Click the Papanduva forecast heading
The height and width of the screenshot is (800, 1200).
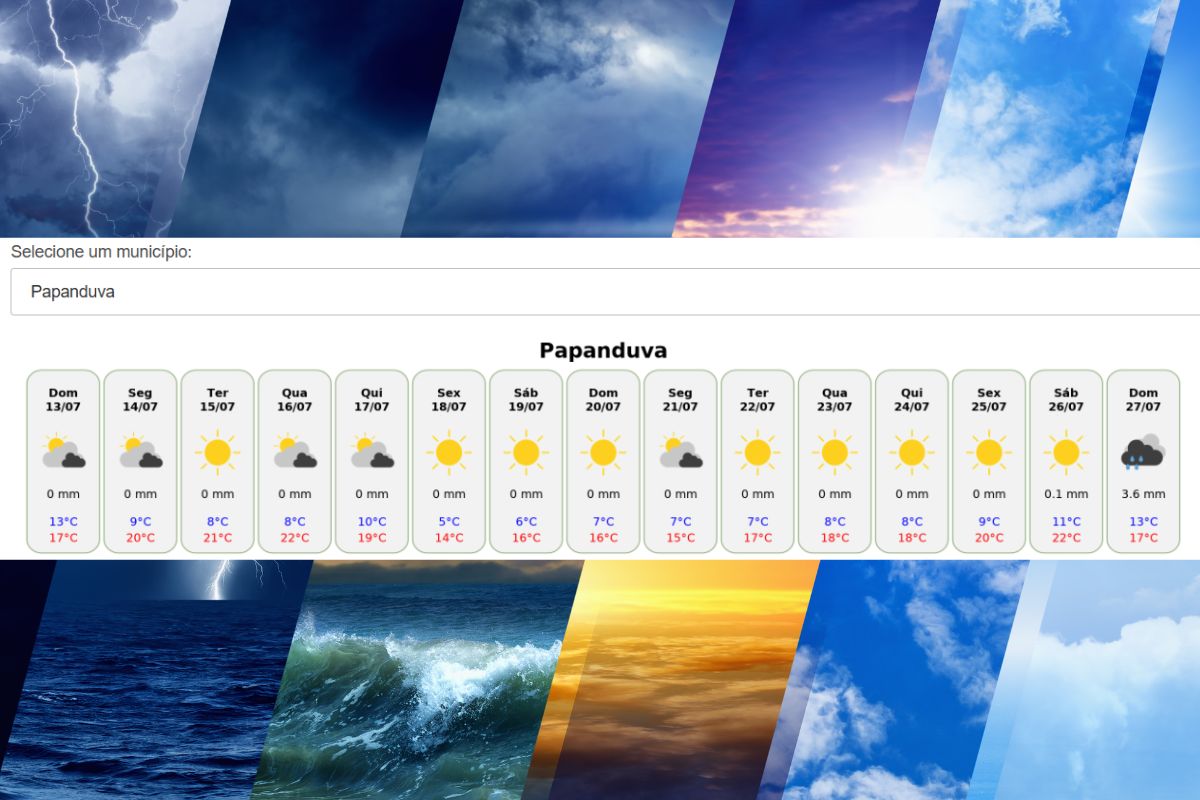coord(603,350)
